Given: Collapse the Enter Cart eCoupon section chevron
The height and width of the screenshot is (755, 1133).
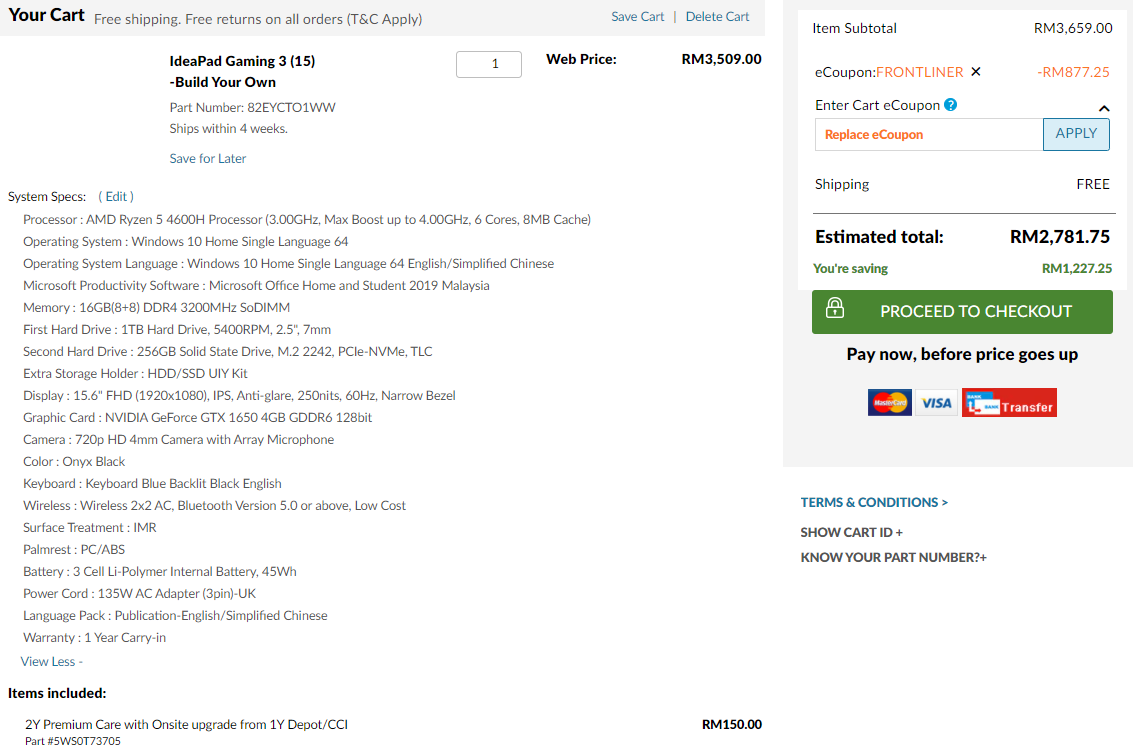Looking at the screenshot, I should [1104, 108].
